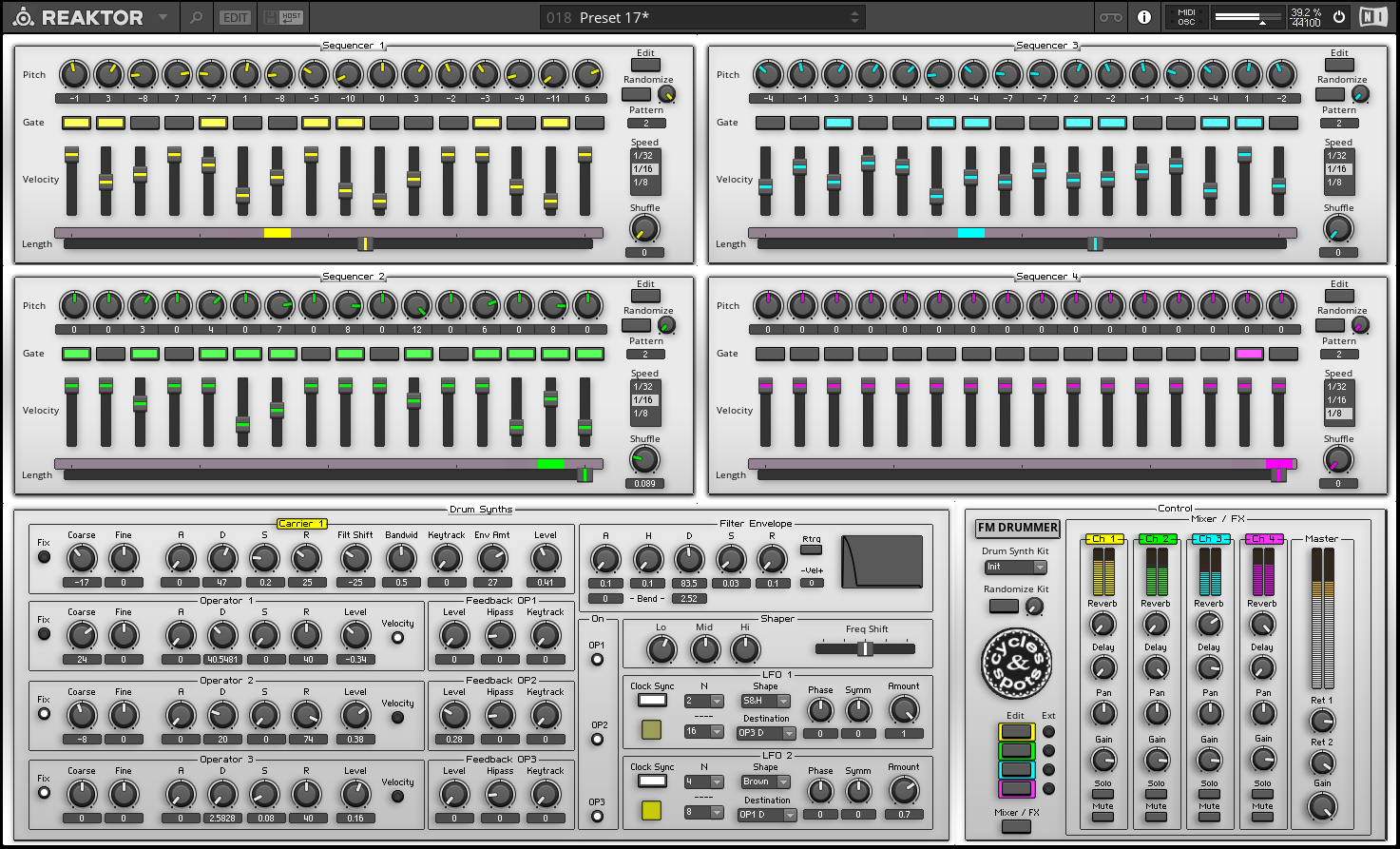Select the yellow Edit channel button

tap(1016, 731)
